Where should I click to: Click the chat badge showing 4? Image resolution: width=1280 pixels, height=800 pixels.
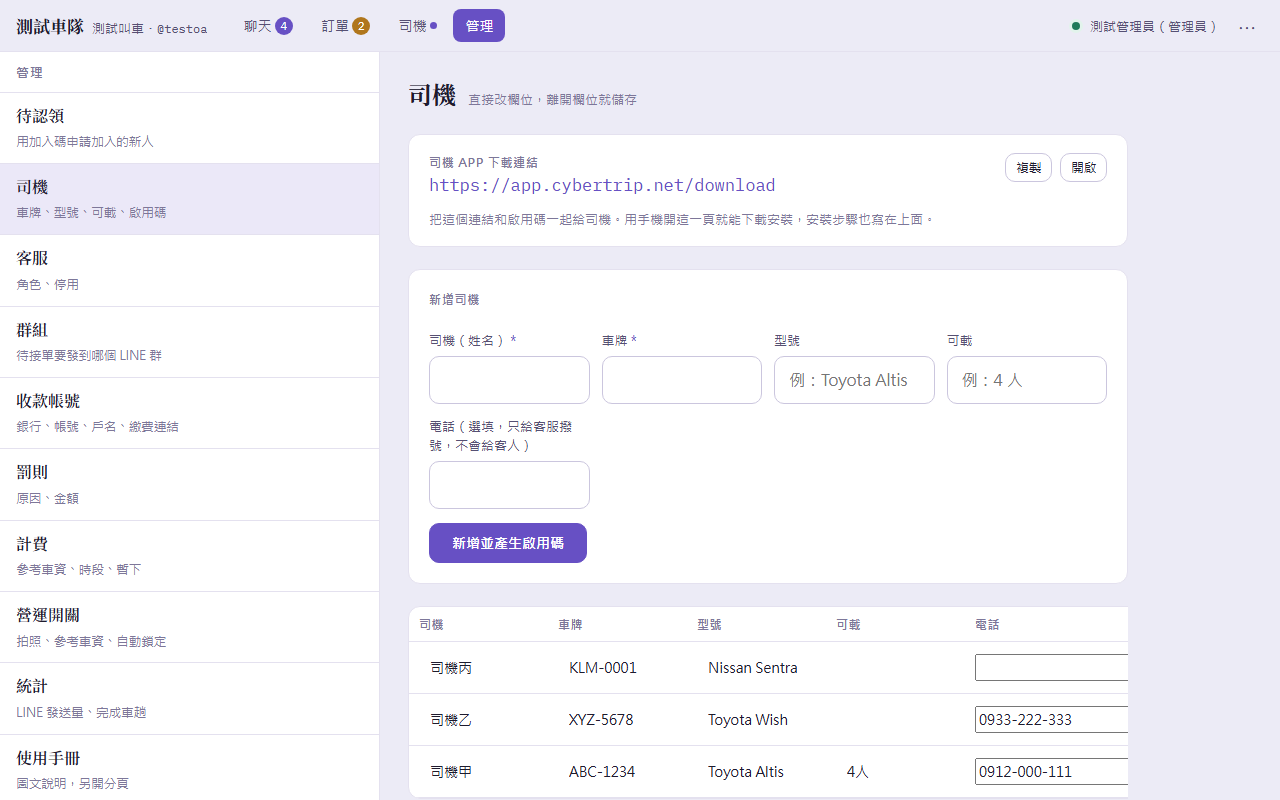284,26
